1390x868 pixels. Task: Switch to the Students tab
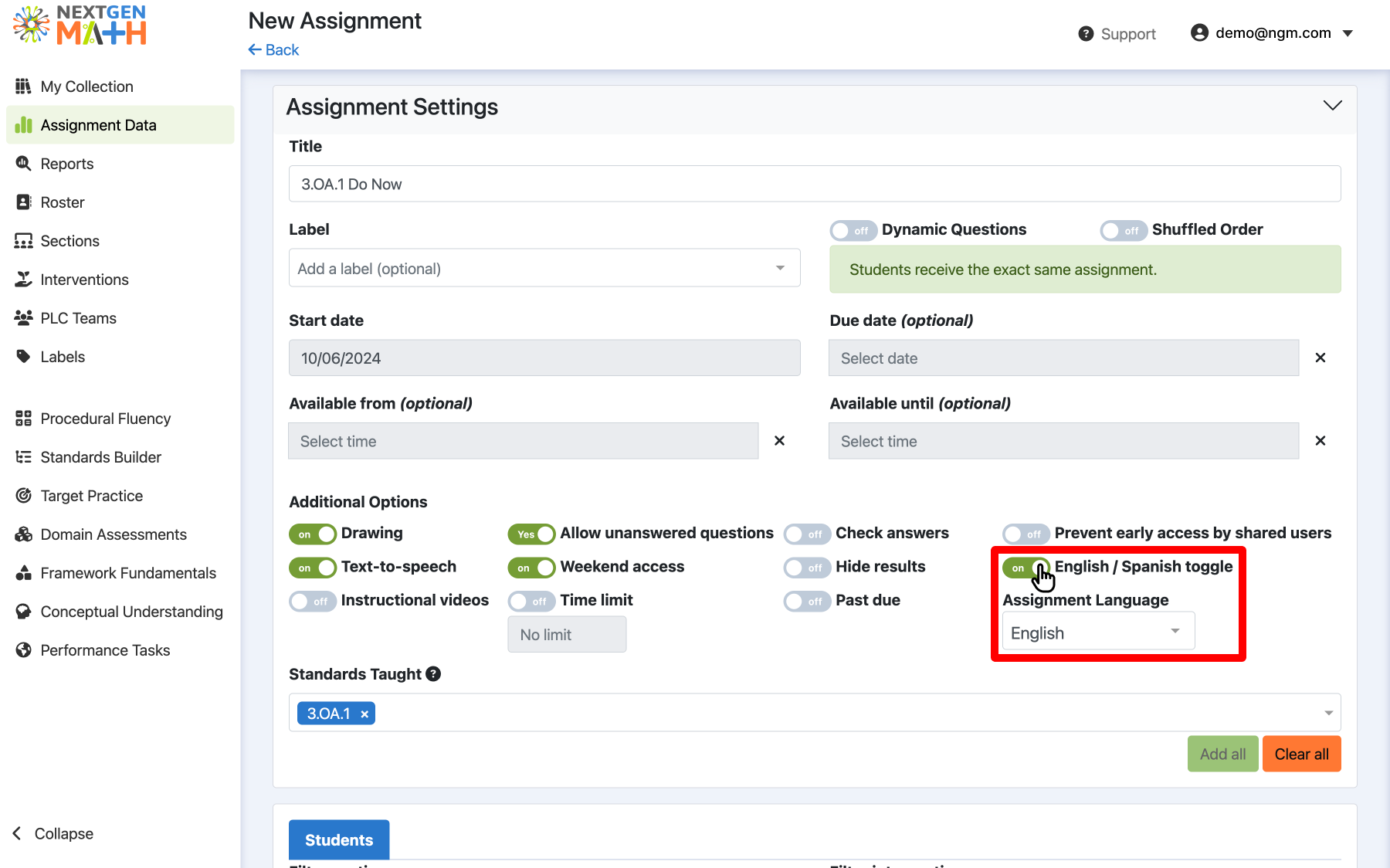click(338, 839)
